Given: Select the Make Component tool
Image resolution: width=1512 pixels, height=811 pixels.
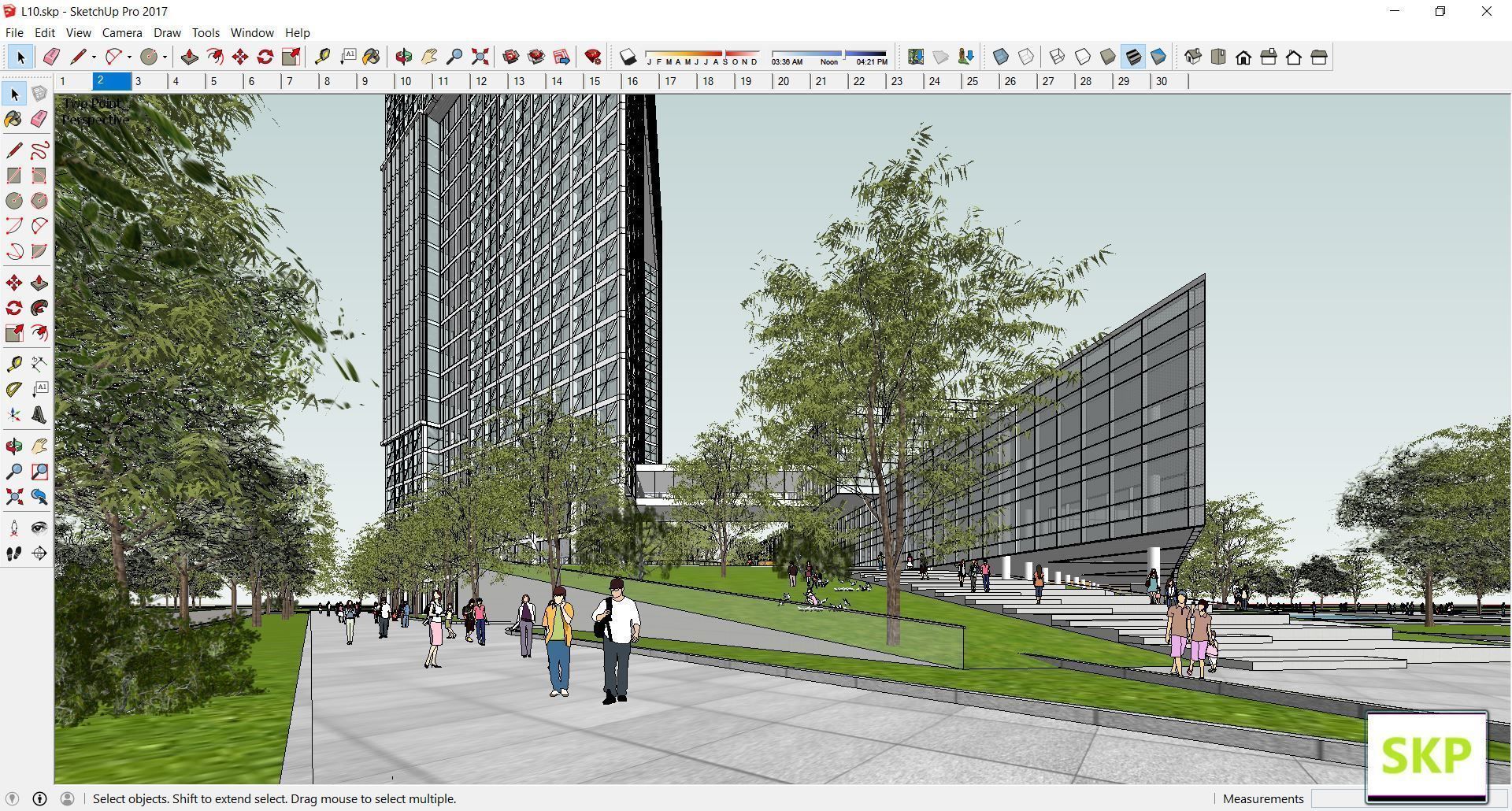Looking at the screenshot, I should [x=39, y=94].
